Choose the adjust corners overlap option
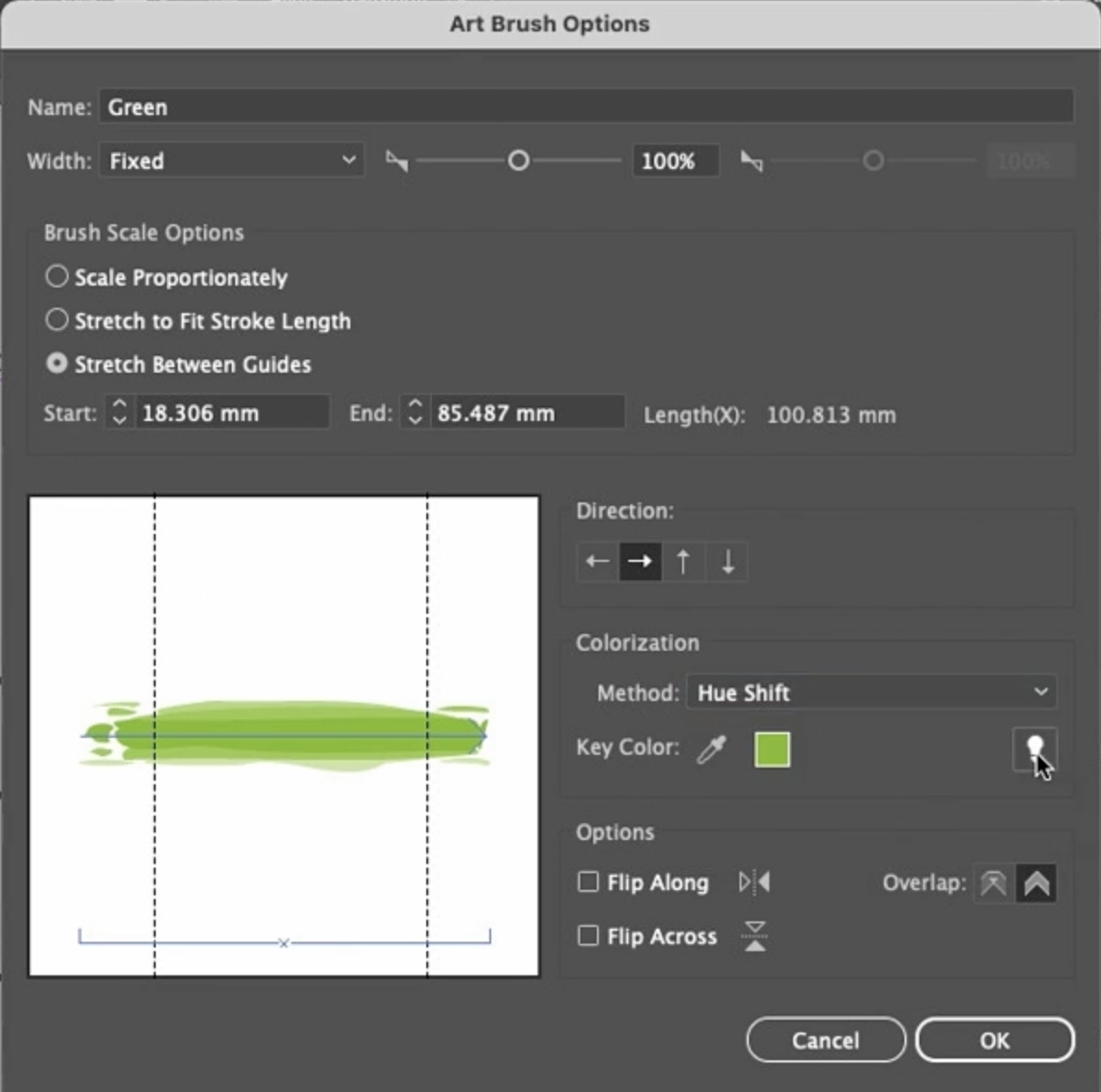This screenshot has width=1101, height=1092. (1036, 882)
